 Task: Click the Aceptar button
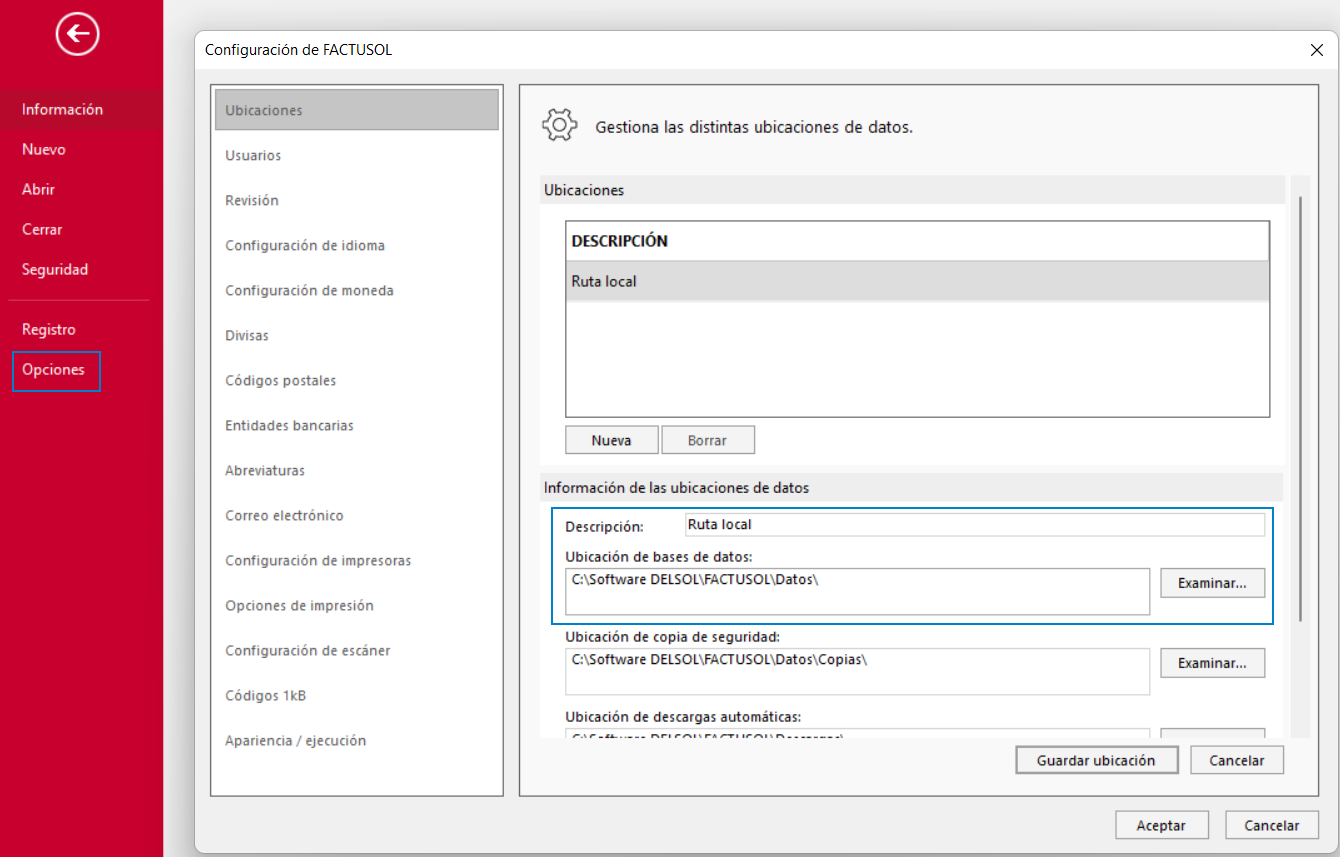1161,825
